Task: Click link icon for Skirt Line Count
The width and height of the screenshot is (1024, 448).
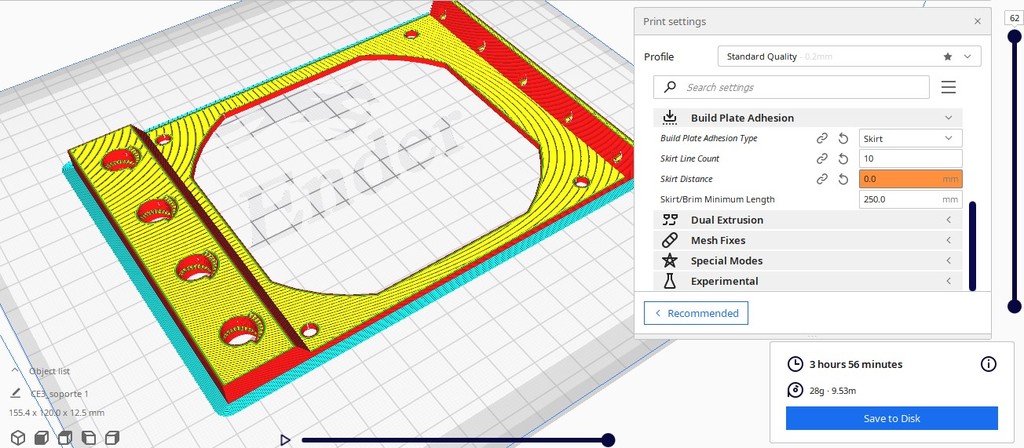Action: click(x=822, y=159)
